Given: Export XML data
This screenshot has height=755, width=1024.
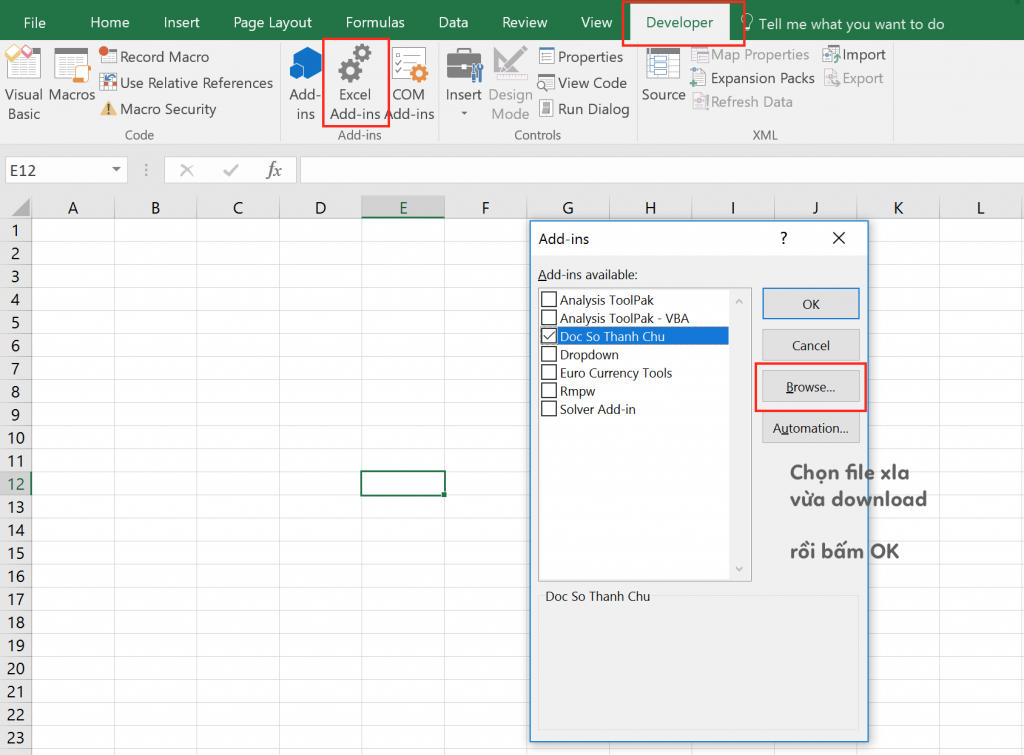Looking at the screenshot, I should [x=854, y=78].
